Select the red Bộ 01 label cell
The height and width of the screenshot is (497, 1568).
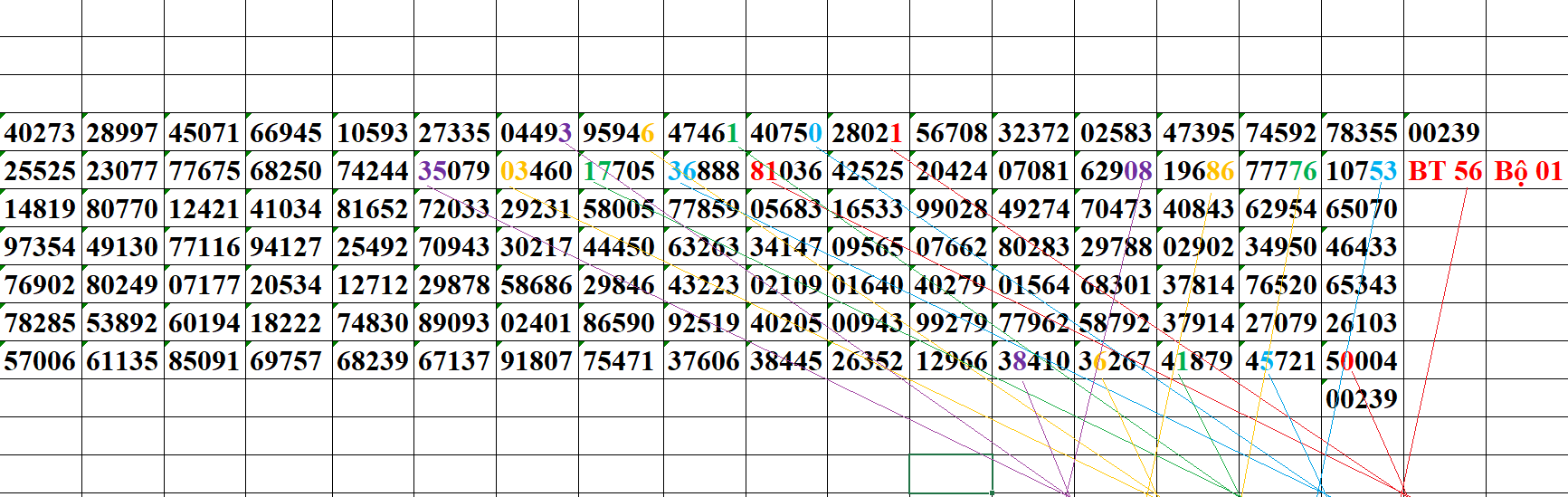(x=1527, y=171)
